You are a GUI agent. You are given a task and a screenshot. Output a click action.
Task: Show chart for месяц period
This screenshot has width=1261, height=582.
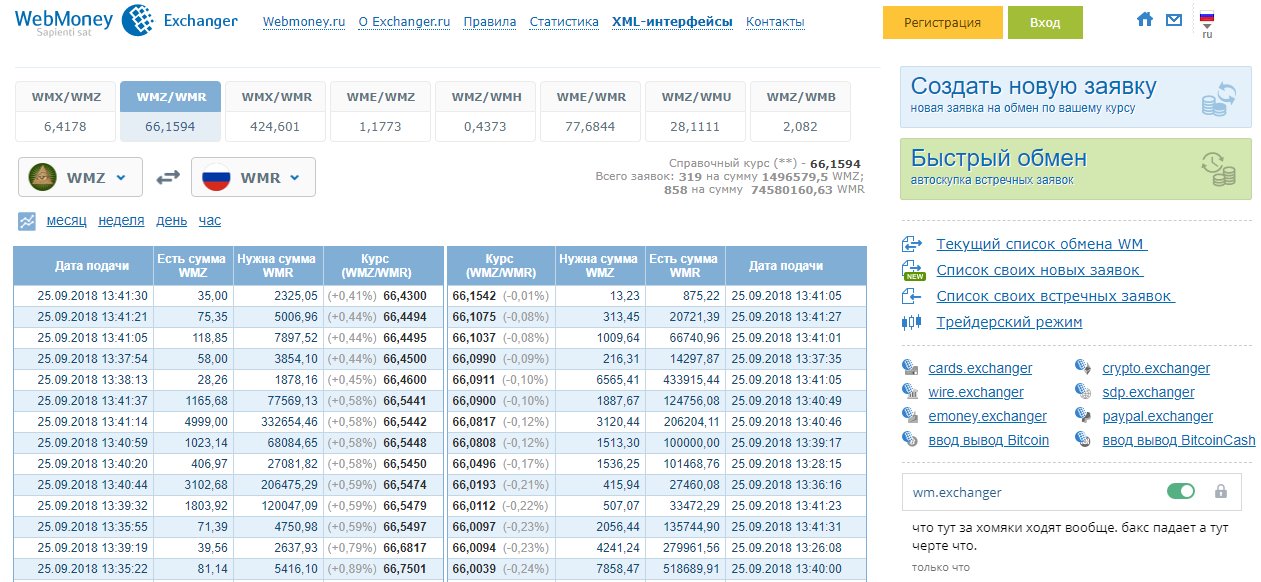[66, 221]
